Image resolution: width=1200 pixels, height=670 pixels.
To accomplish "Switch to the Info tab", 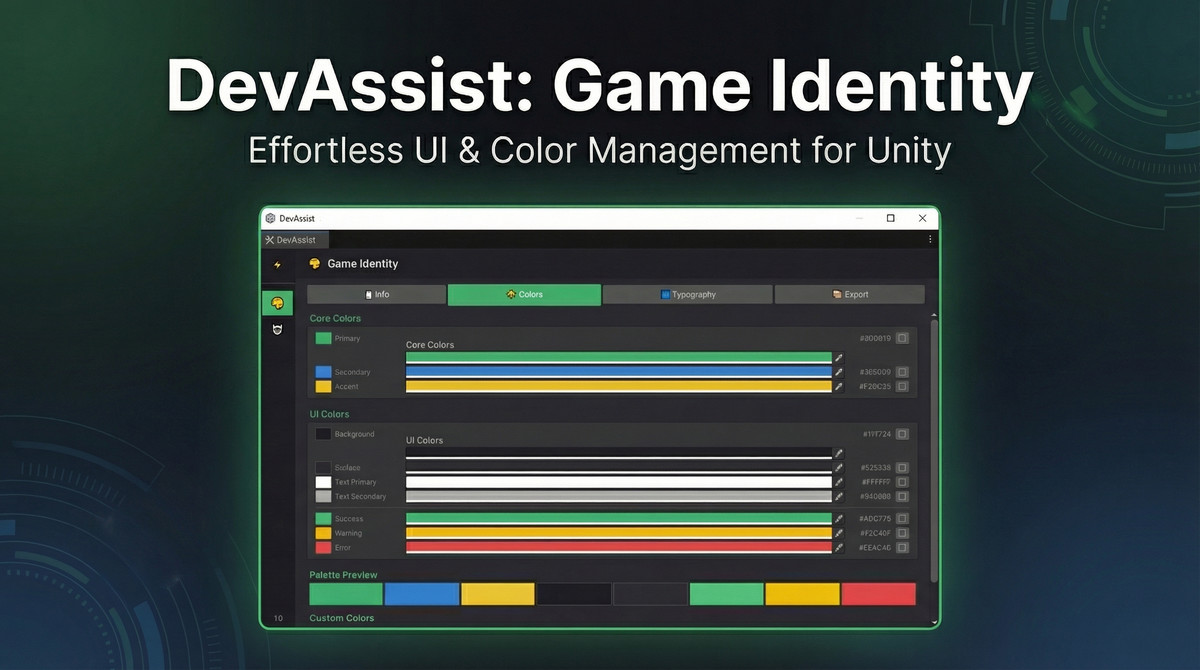I will 377,294.
